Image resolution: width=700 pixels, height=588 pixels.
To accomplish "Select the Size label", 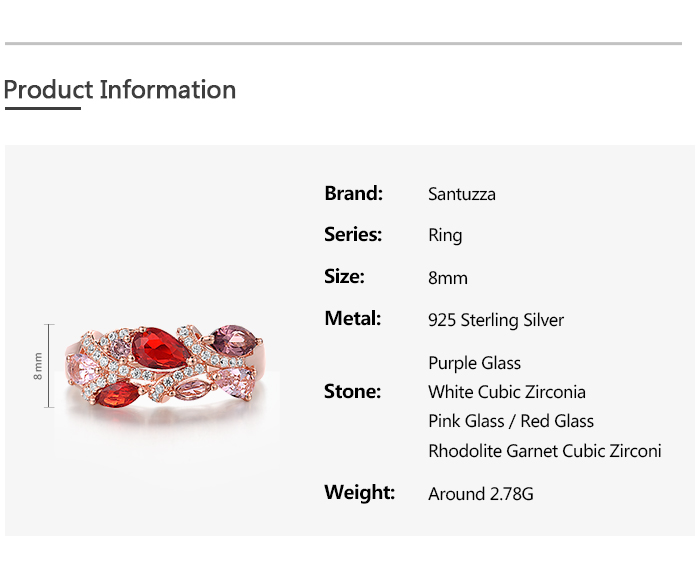I will [344, 277].
